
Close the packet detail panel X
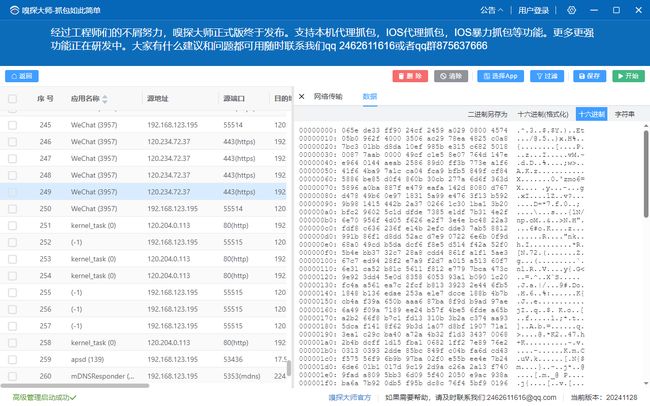click(x=301, y=97)
